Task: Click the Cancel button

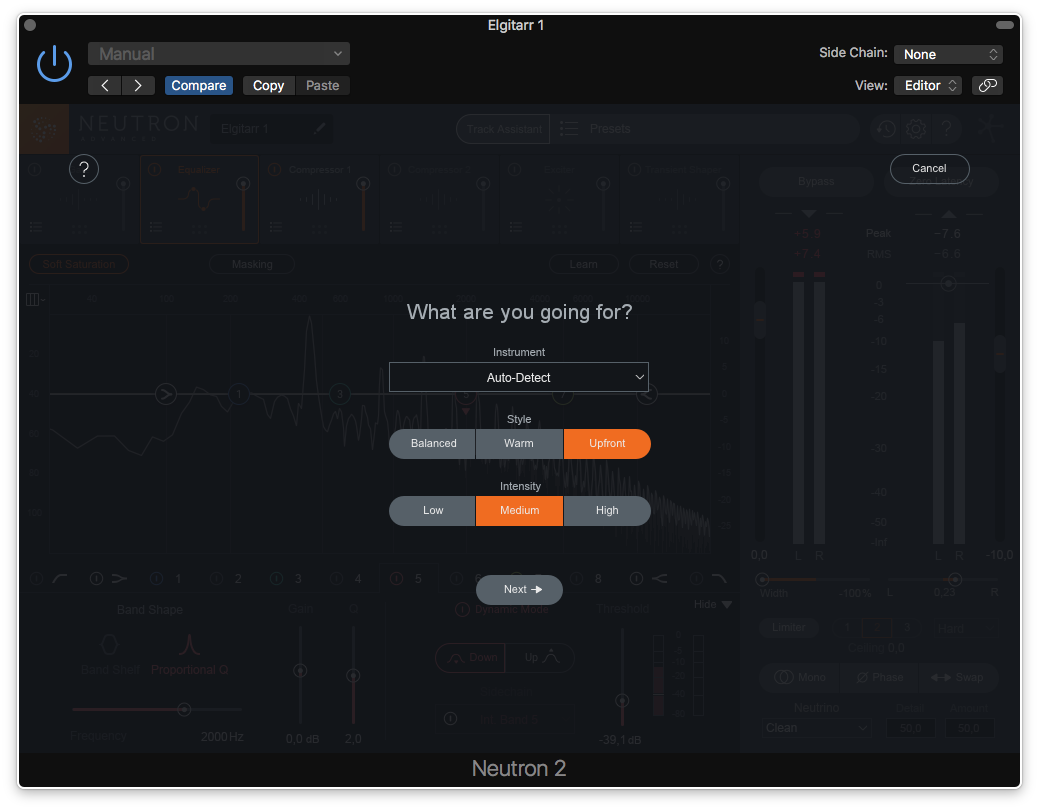Action: (929, 168)
